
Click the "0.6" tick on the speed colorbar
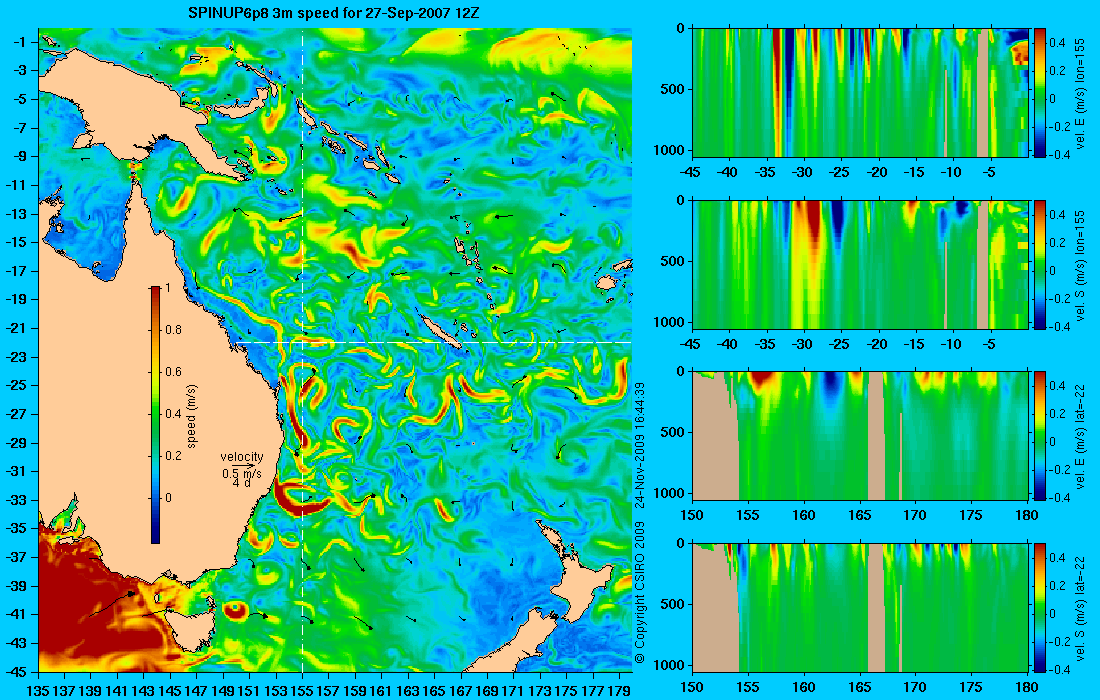pos(173,372)
